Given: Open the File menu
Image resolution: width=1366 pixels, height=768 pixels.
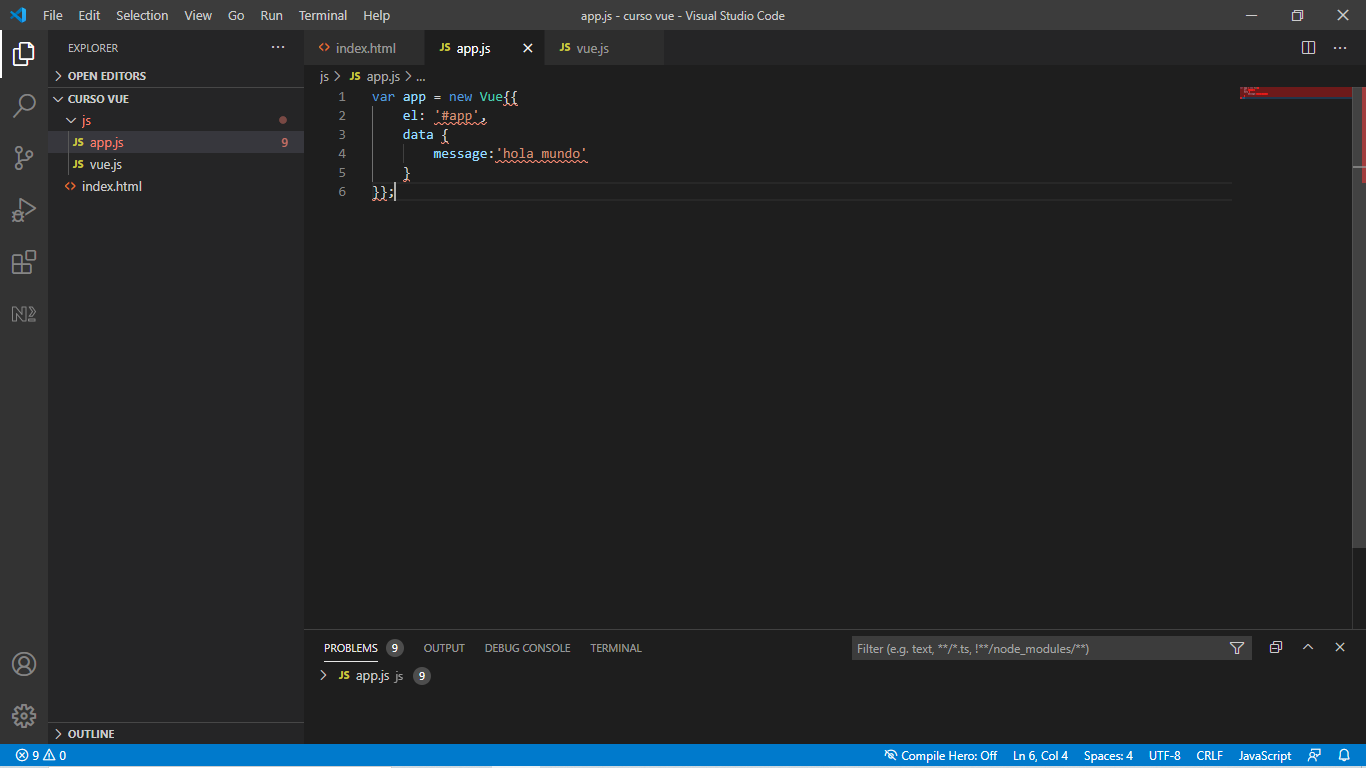Looking at the screenshot, I should click(53, 15).
